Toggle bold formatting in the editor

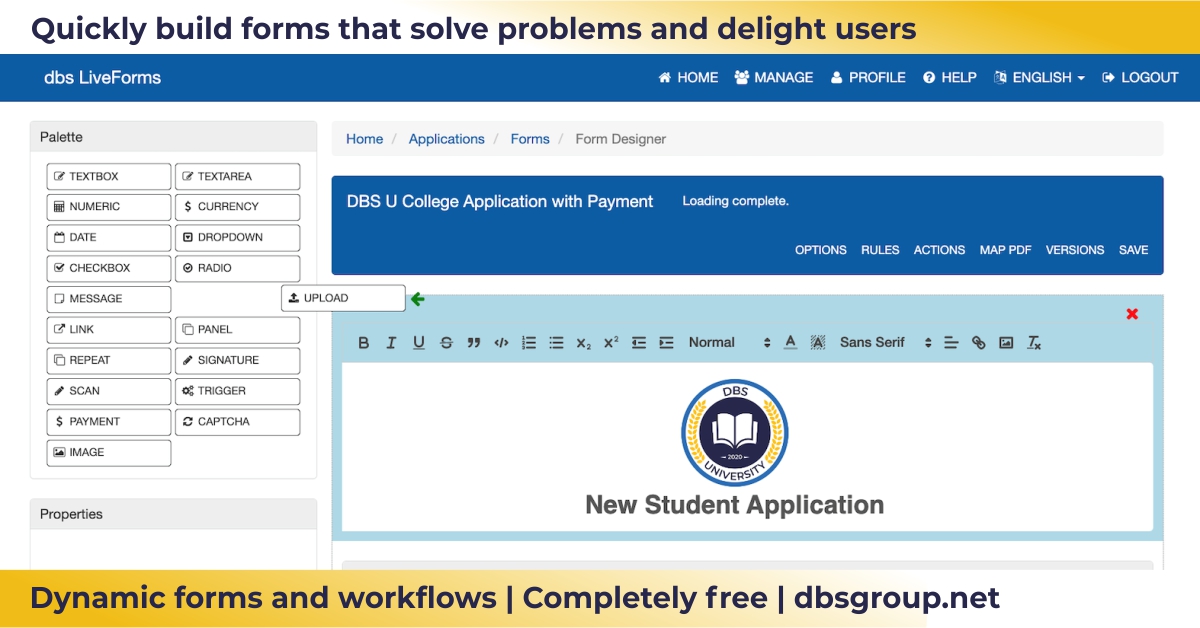pyautogui.click(x=364, y=343)
